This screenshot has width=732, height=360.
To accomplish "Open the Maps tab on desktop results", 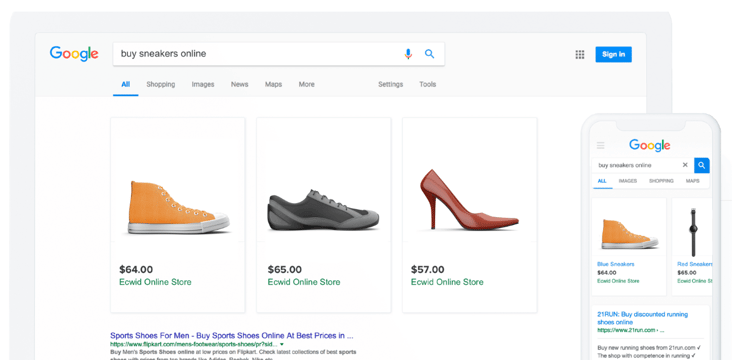I will (274, 85).
